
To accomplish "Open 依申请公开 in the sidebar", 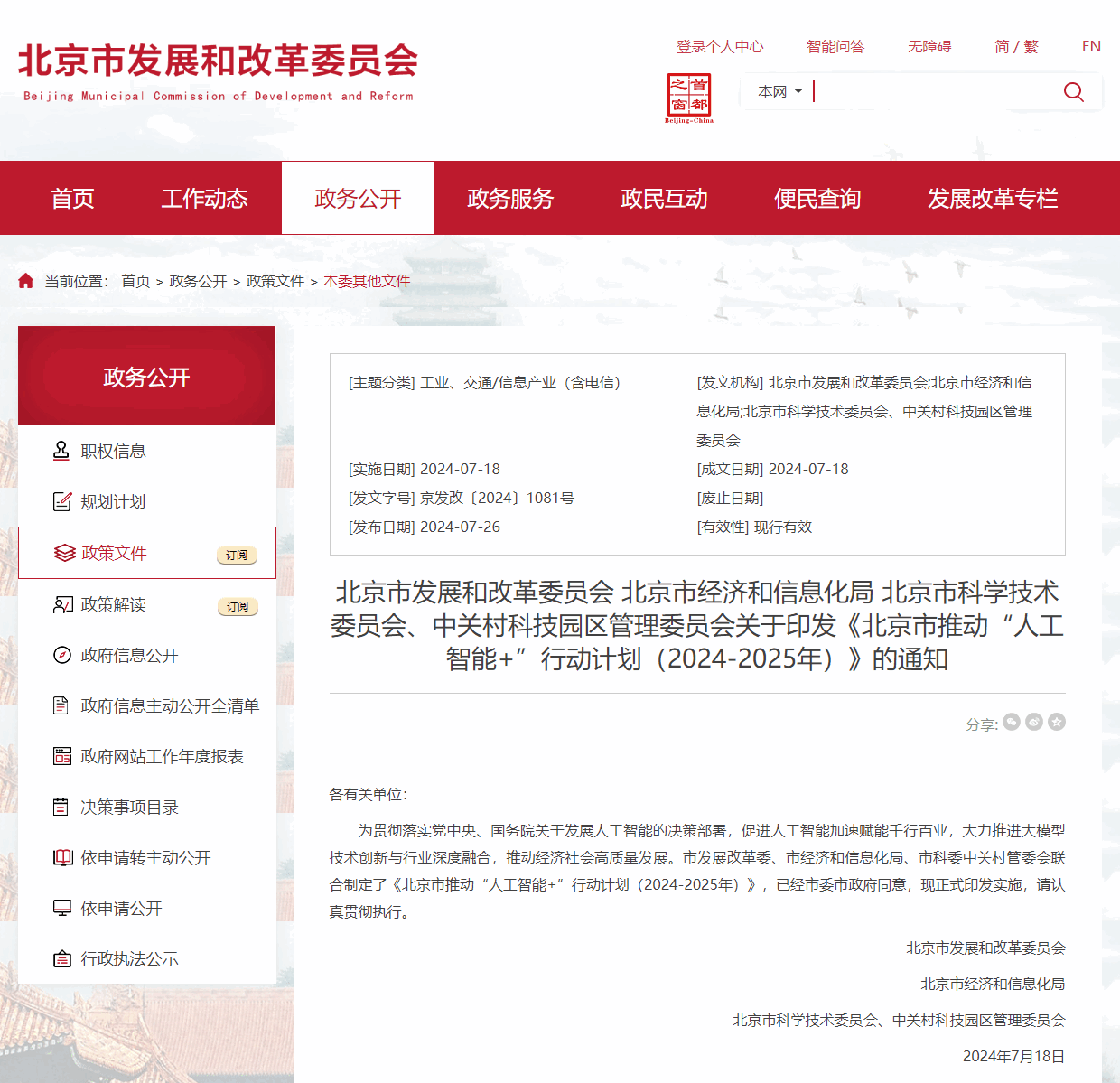I will (121, 908).
